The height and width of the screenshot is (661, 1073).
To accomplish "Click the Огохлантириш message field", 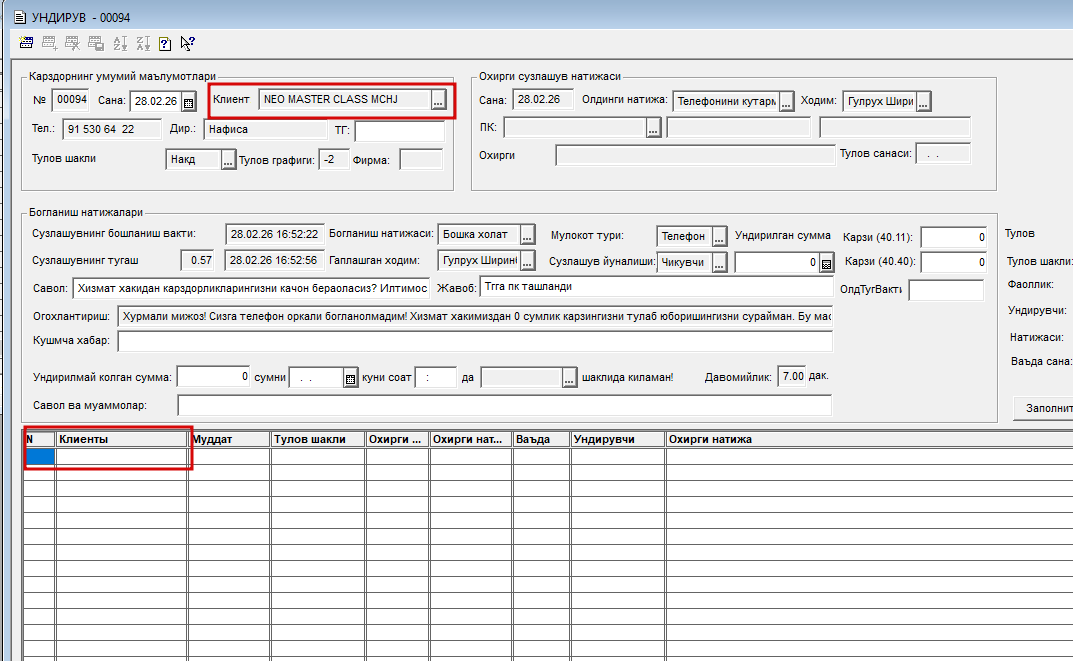I will 475,316.
